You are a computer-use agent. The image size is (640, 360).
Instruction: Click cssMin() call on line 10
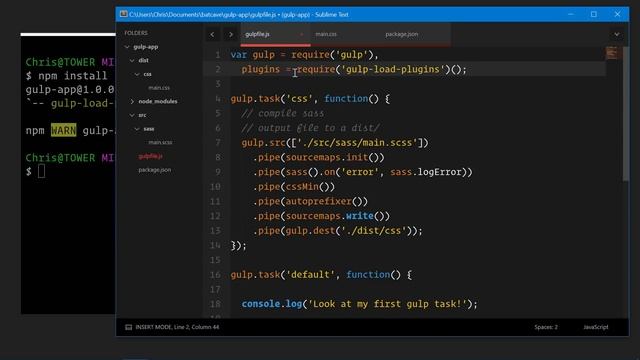coord(310,187)
